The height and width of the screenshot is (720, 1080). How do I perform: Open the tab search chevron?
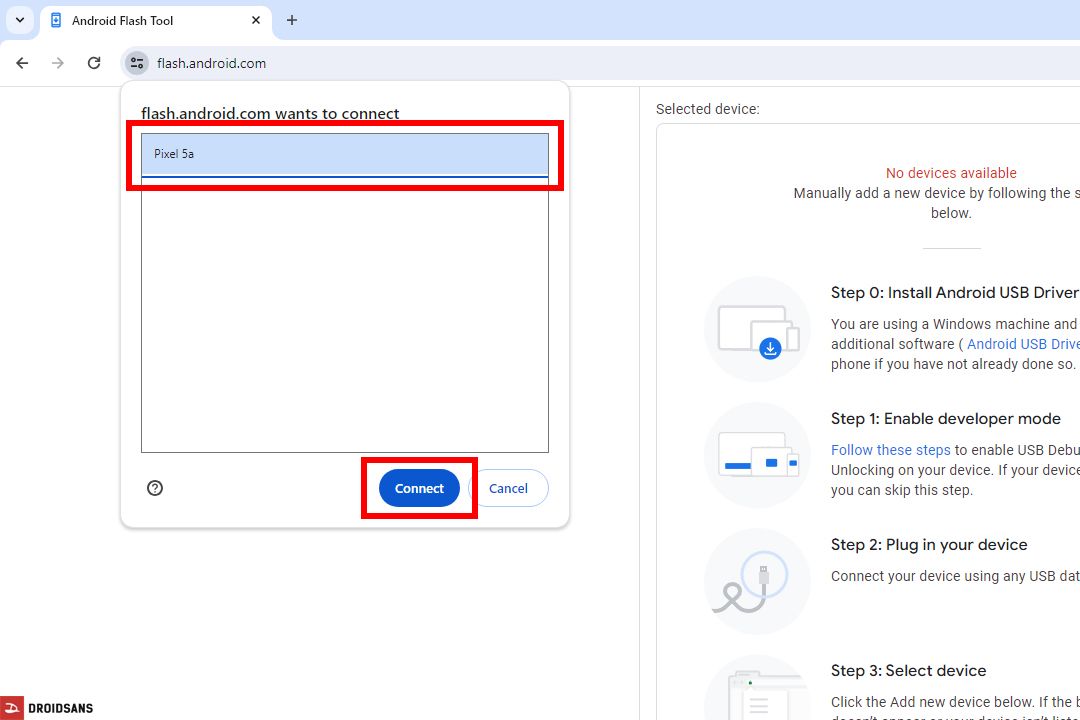click(19, 20)
